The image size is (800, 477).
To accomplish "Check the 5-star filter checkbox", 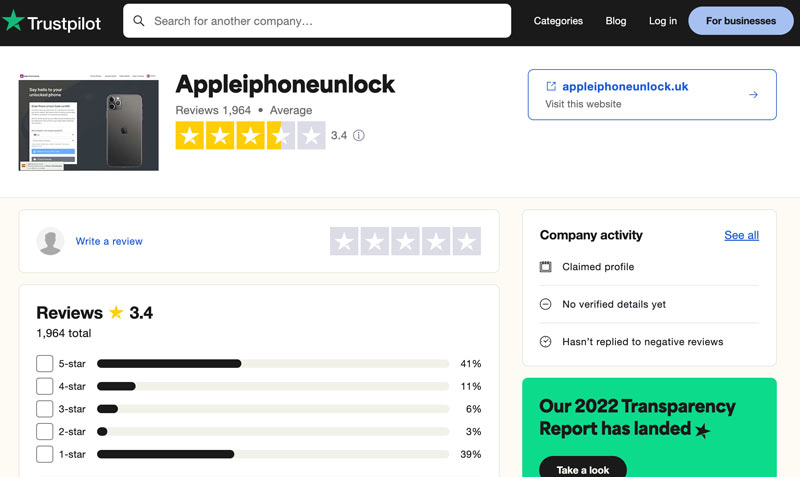I will tap(44, 364).
